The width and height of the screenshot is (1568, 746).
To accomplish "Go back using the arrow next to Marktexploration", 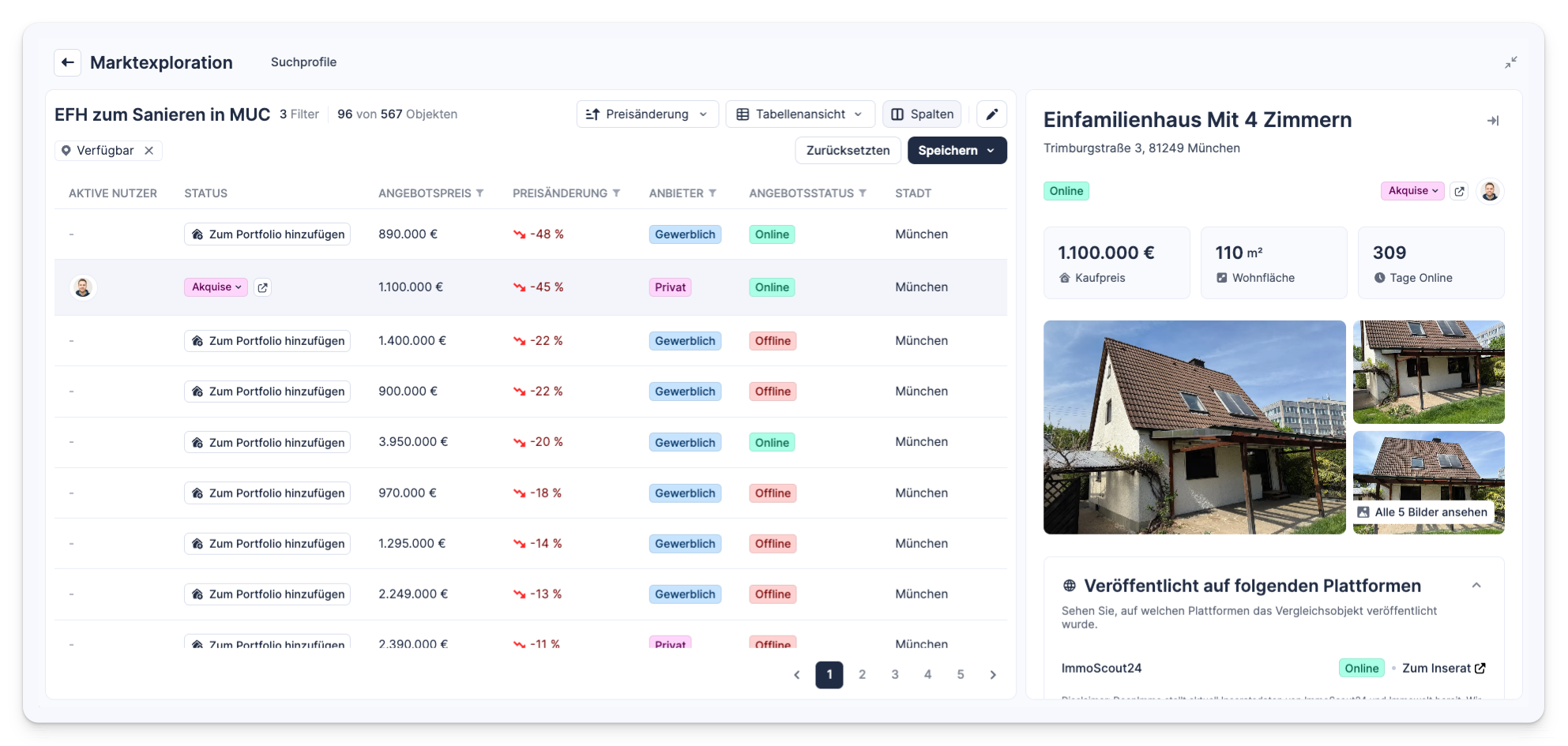I will point(68,62).
